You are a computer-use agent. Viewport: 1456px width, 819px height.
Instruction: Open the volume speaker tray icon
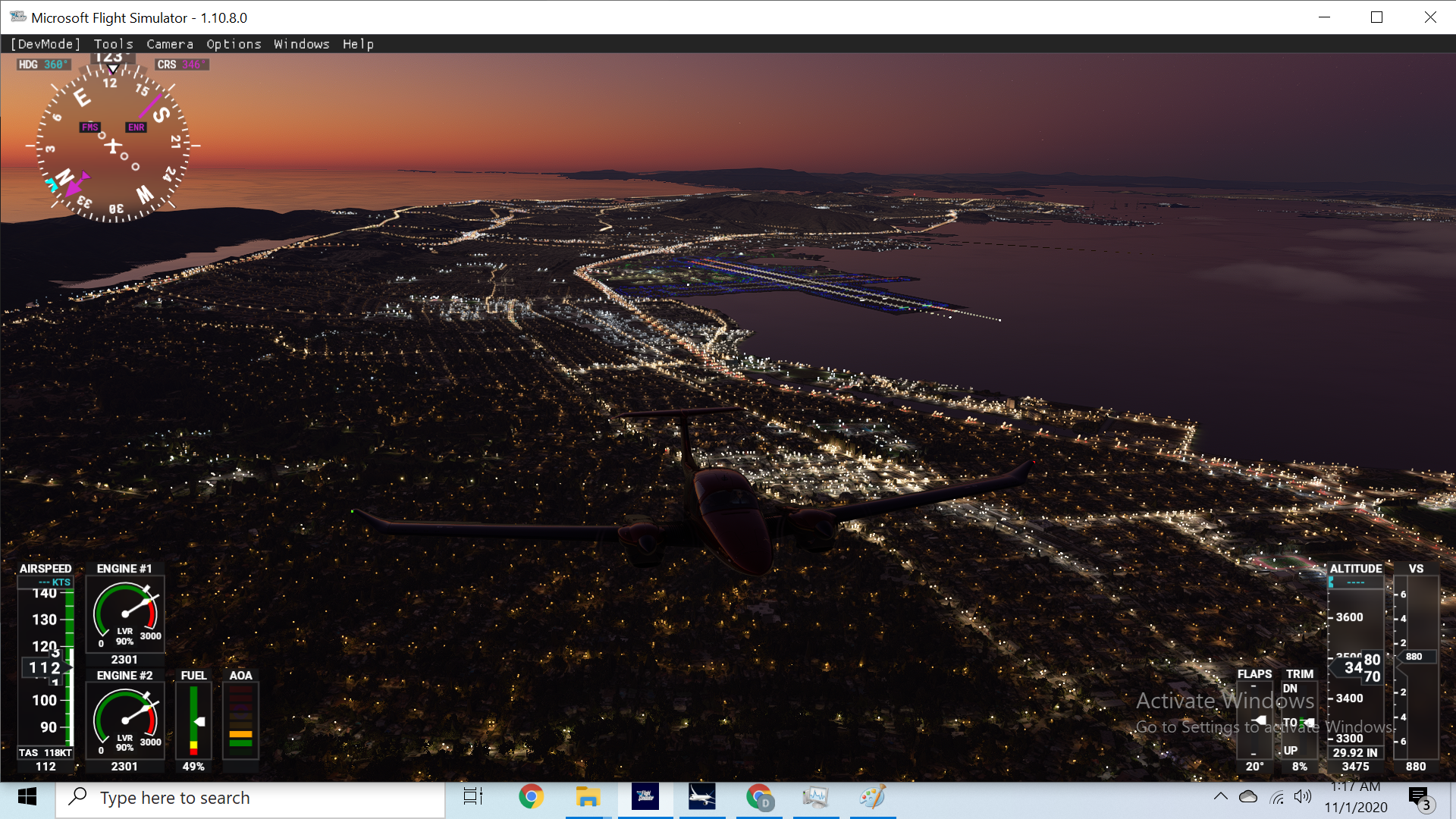pos(1303,797)
